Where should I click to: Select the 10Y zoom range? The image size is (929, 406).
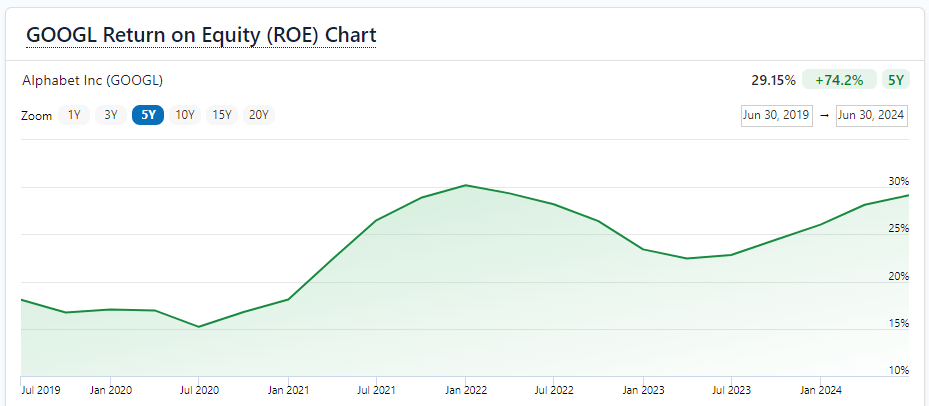[185, 115]
